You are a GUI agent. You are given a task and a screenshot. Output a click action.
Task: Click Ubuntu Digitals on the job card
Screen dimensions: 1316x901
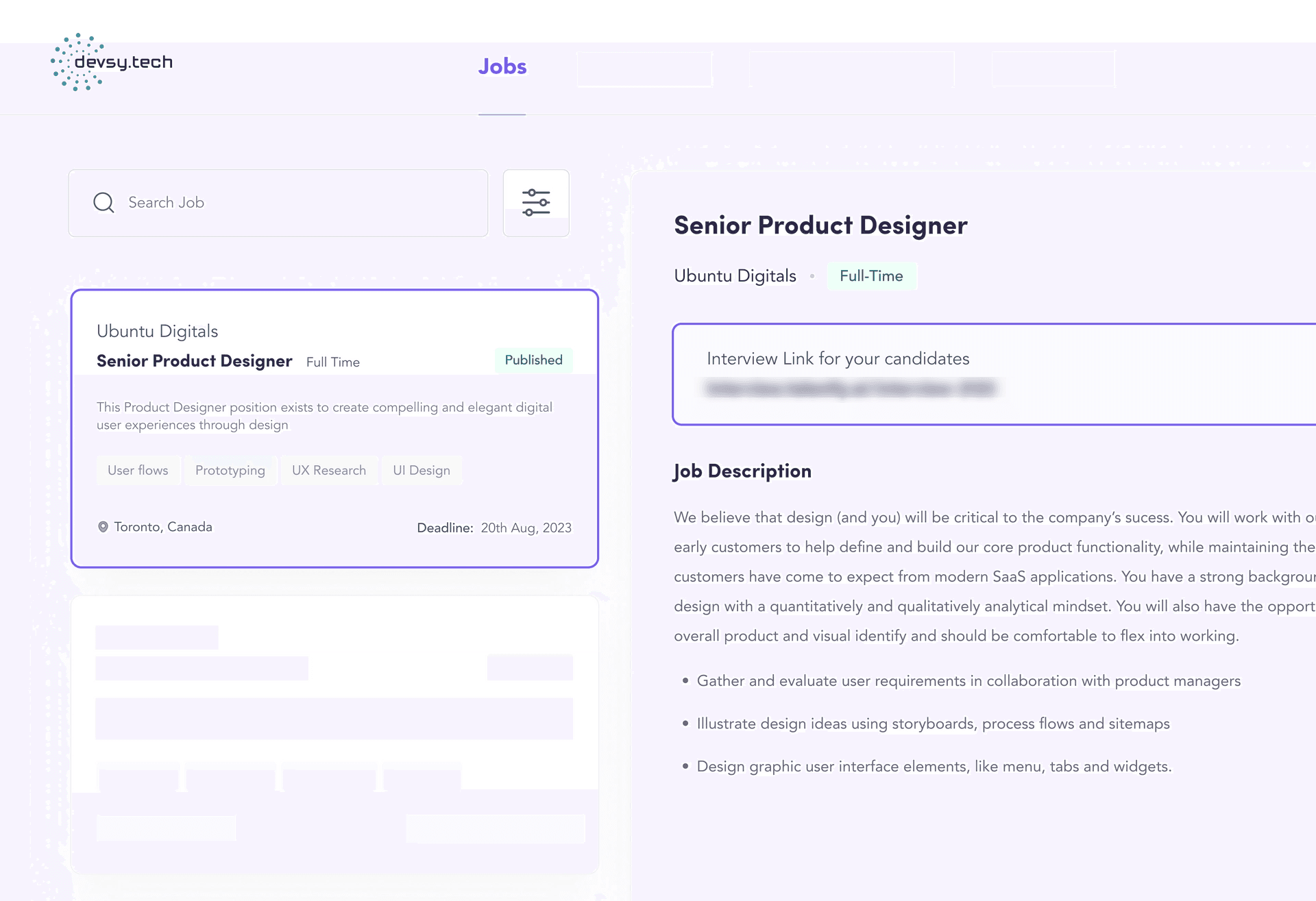pyautogui.click(x=158, y=332)
